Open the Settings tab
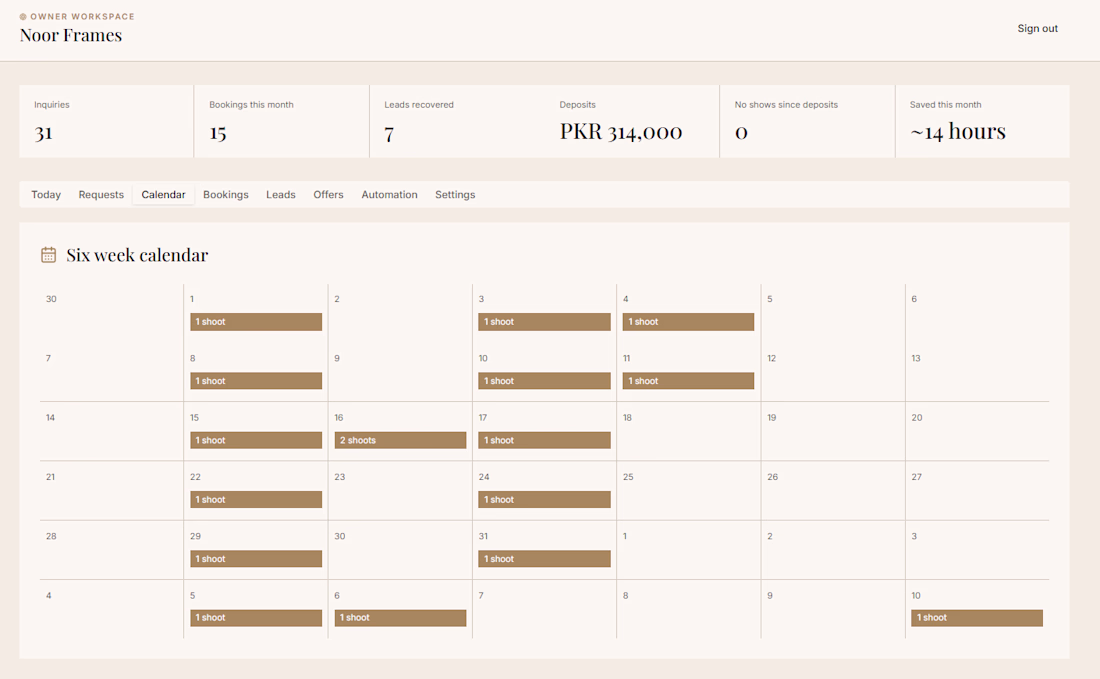The height and width of the screenshot is (679, 1100). (x=455, y=194)
